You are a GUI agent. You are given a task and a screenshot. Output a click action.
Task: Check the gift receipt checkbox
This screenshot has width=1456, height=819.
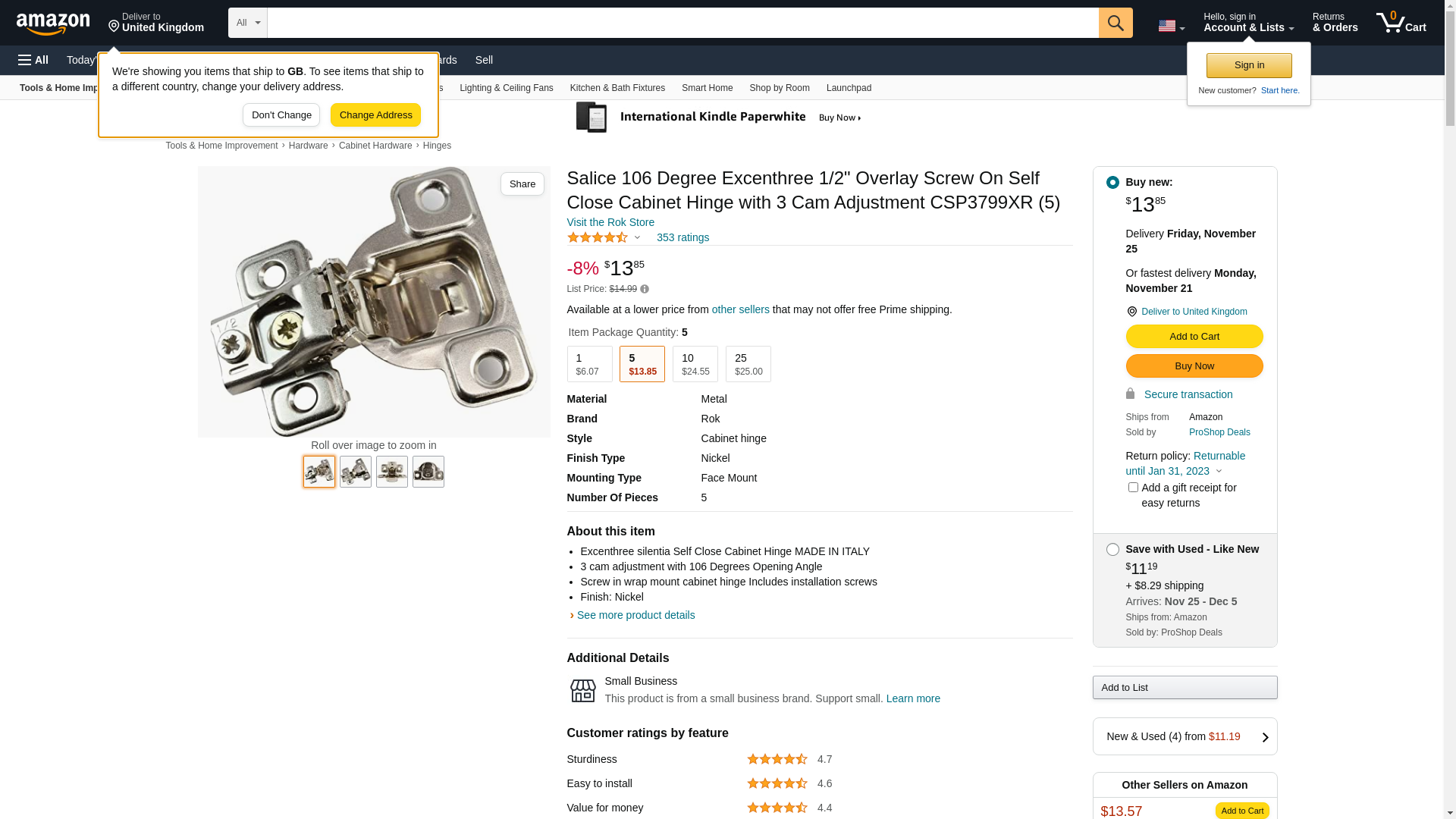coord(1133,488)
